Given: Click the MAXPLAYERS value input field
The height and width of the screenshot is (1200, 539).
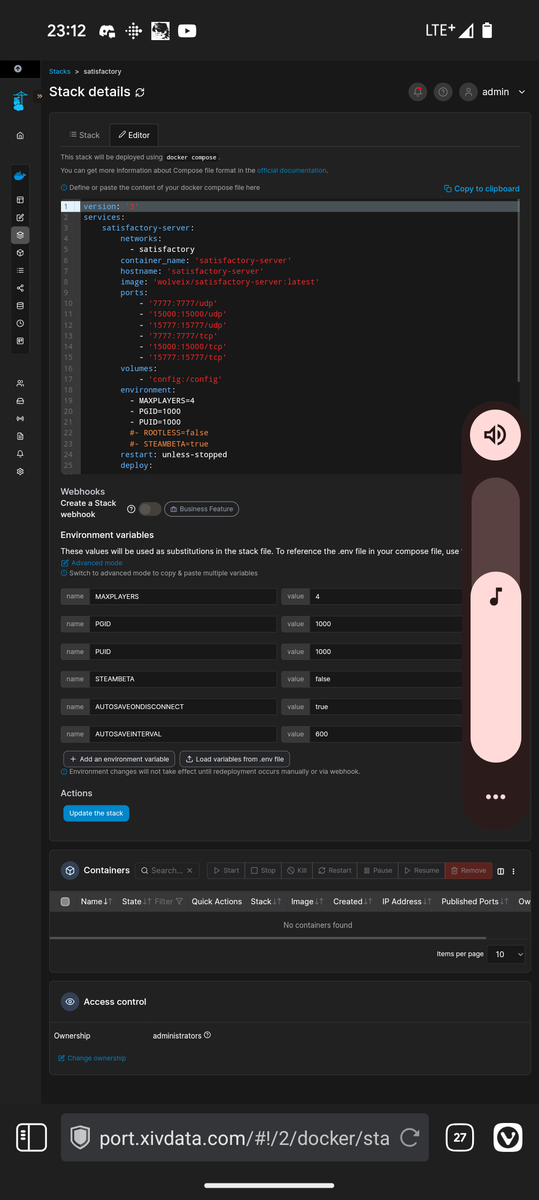Looking at the screenshot, I should (x=372, y=596).
